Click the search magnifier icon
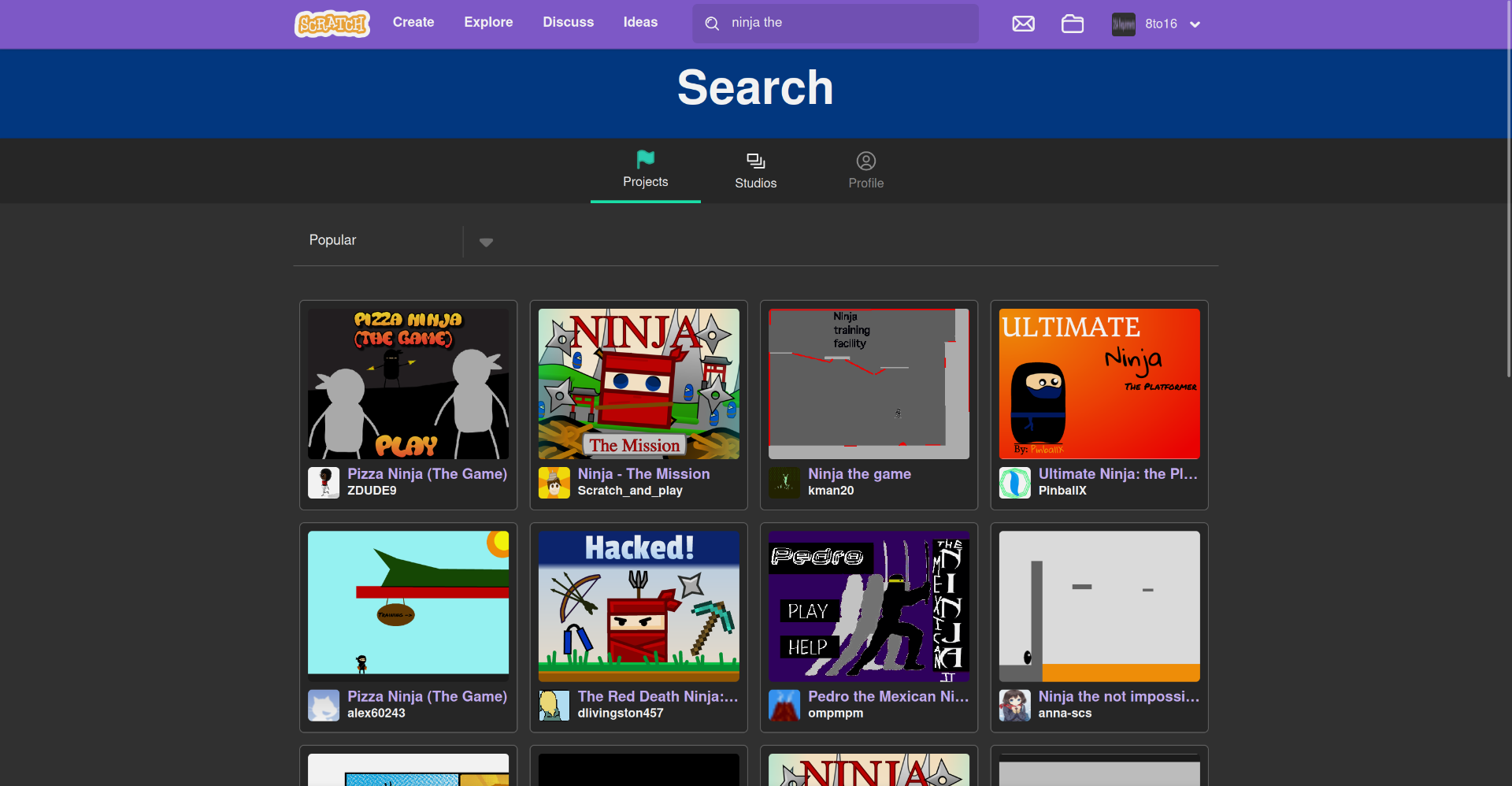Viewport: 1512px width, 786px height. 712,24
